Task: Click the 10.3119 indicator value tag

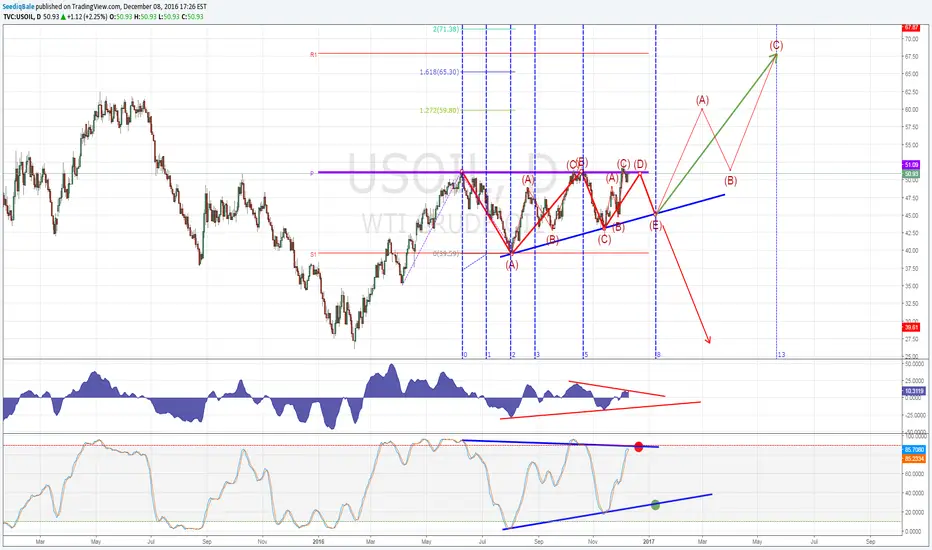Action: 914,391
